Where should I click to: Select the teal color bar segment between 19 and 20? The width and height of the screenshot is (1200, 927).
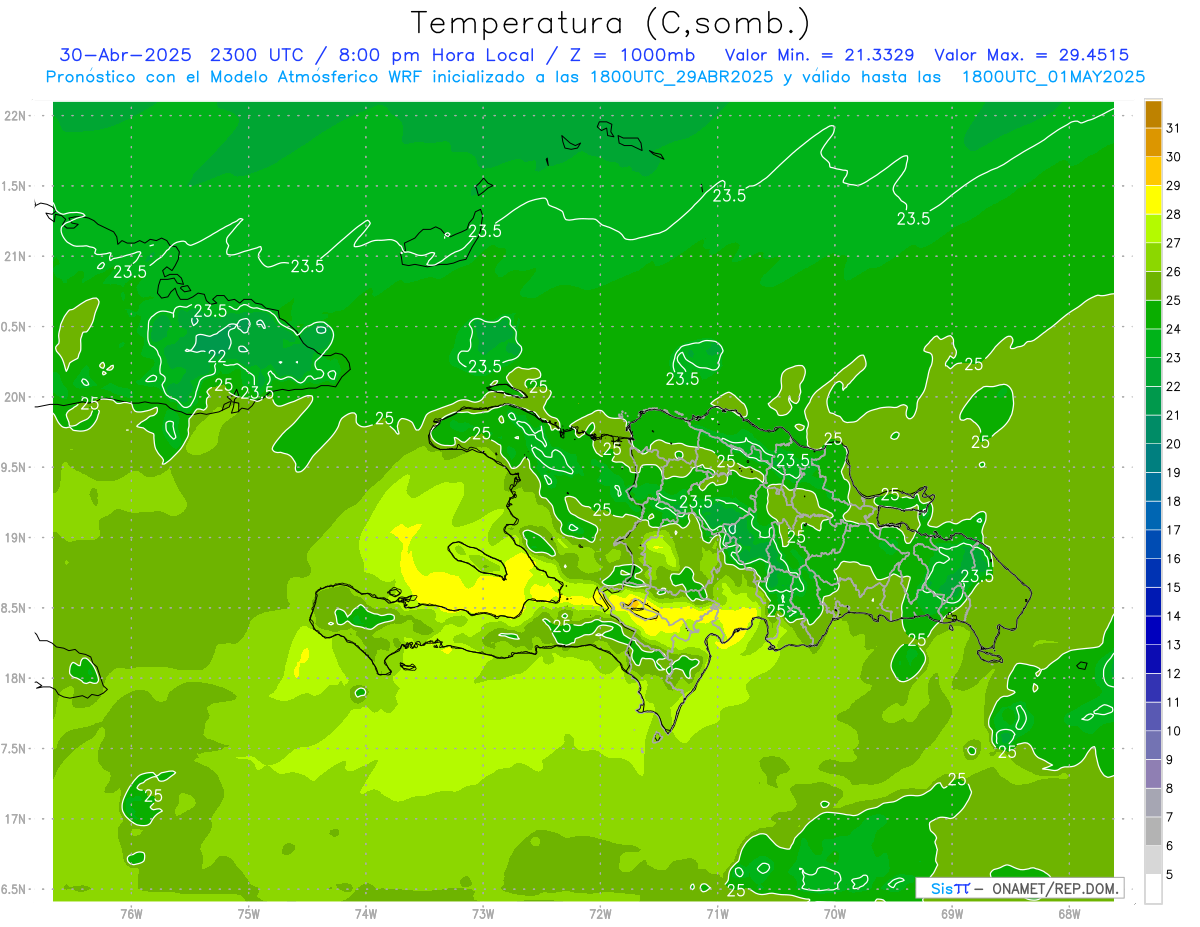[x=1153, y=458]
